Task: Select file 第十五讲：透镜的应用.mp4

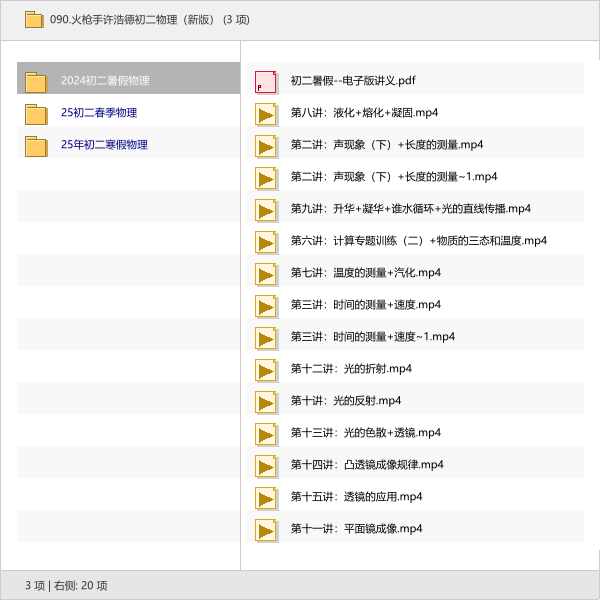Action: (356, 497)
